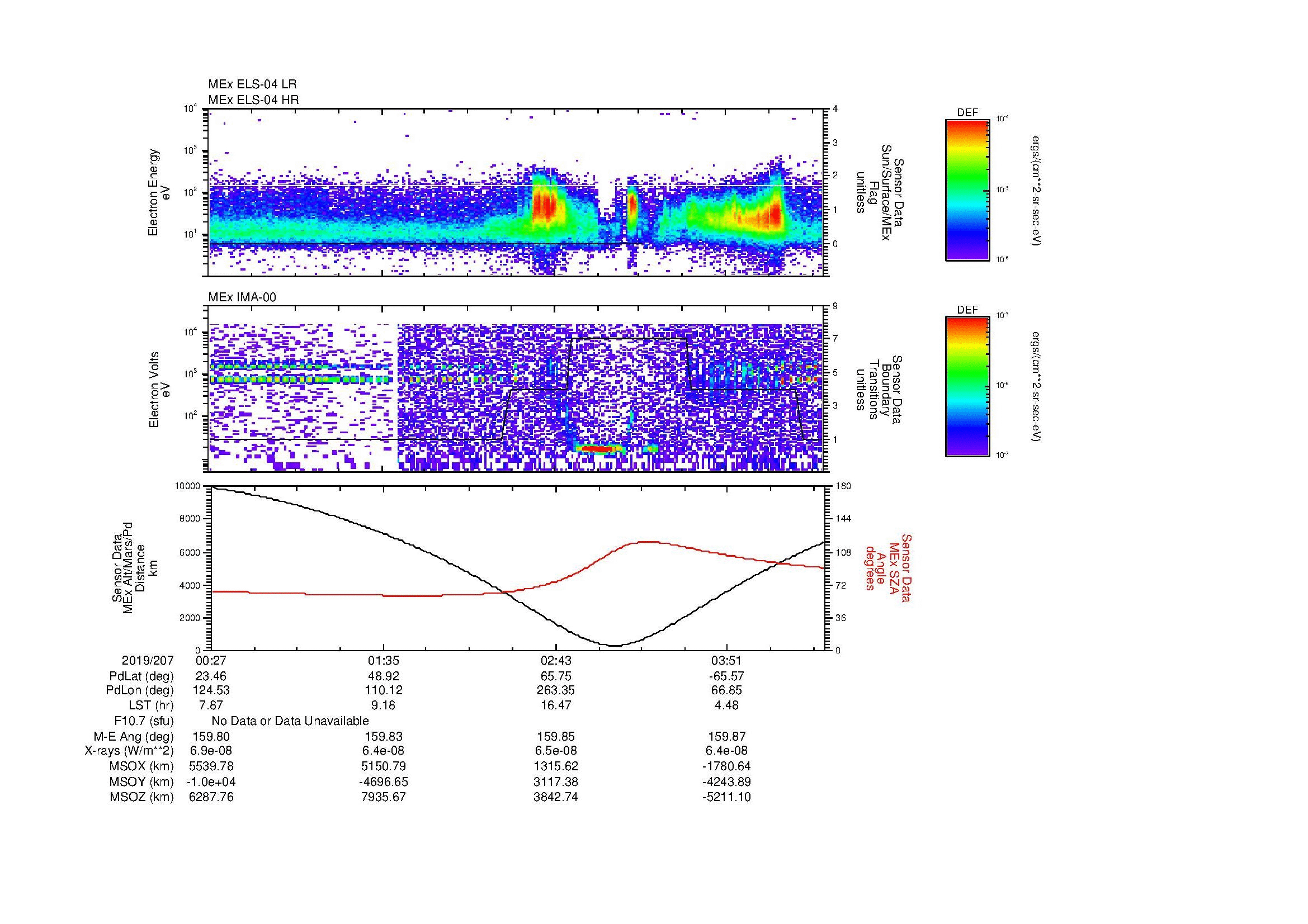Click the lower 'ergs/(cm**2-sr-sec-eV)' unit label
The image size is (1308, 924).
1036,387
